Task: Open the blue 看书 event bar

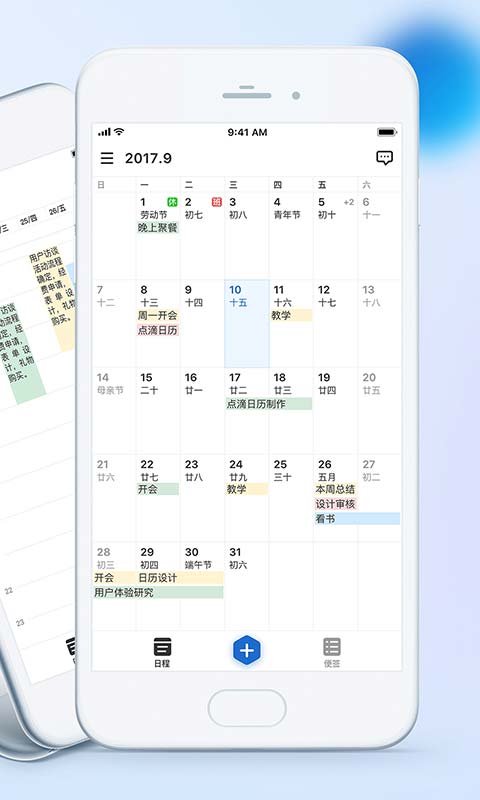Action: point(357,519)
